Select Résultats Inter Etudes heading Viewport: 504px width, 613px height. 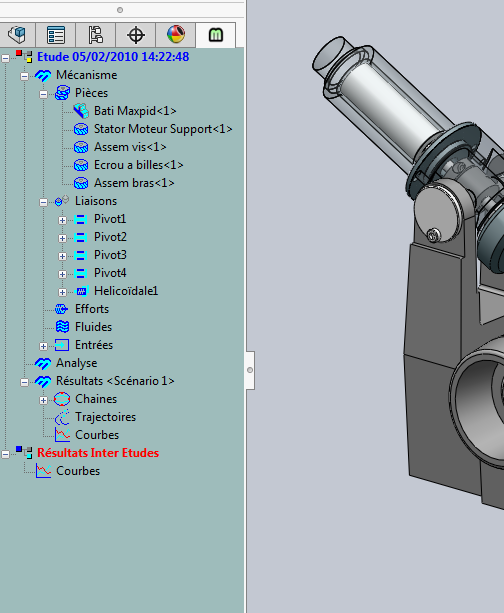pyautogui.click(x=98, y=453)
